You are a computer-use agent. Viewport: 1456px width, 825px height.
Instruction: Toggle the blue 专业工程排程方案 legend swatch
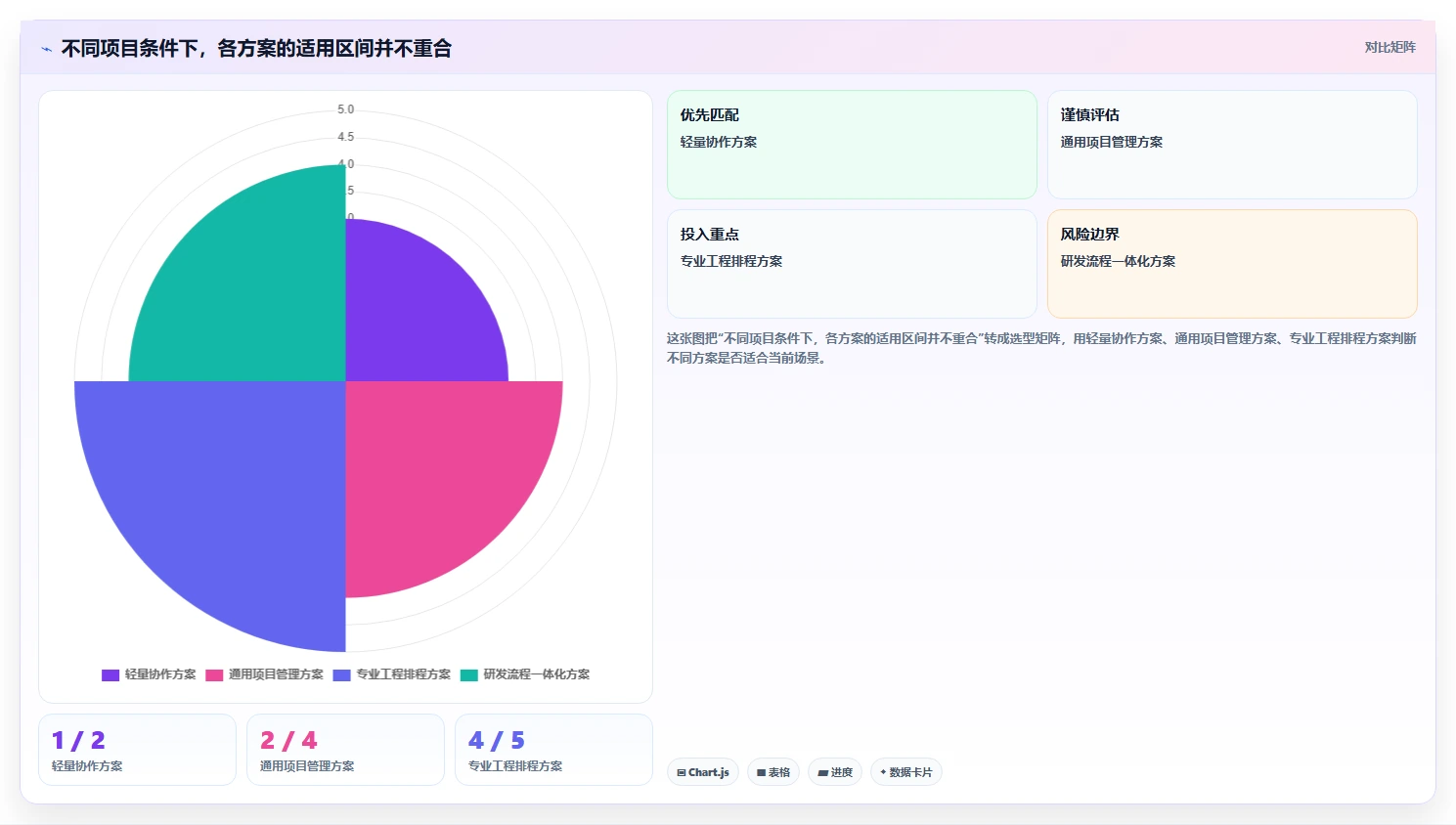(341, 674)
